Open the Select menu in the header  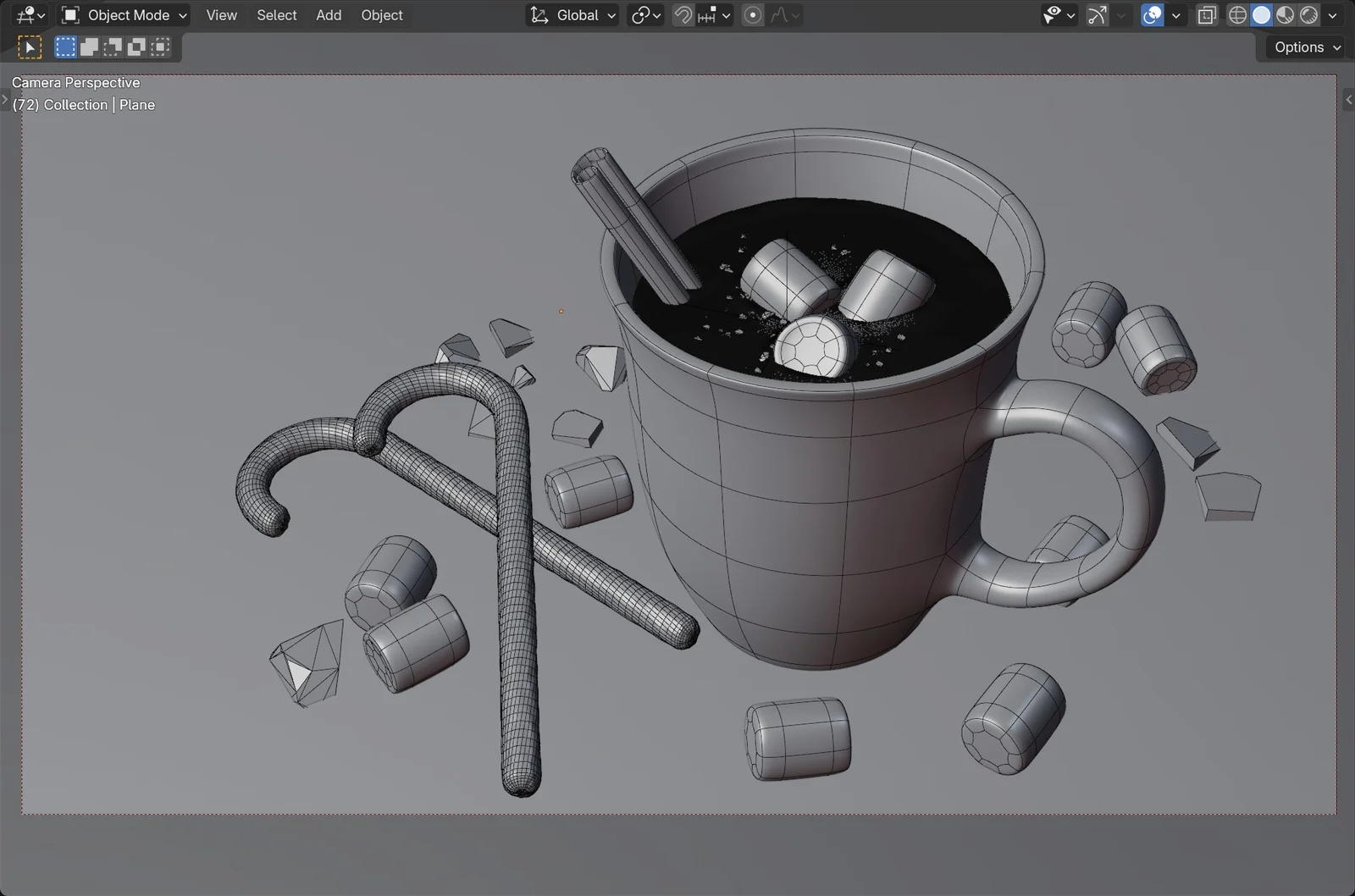click(276, 14)
